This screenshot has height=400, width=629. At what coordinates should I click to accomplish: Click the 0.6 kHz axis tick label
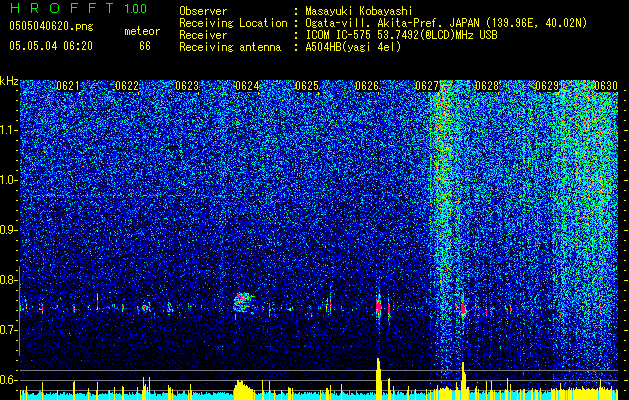(x=9, y=380)
